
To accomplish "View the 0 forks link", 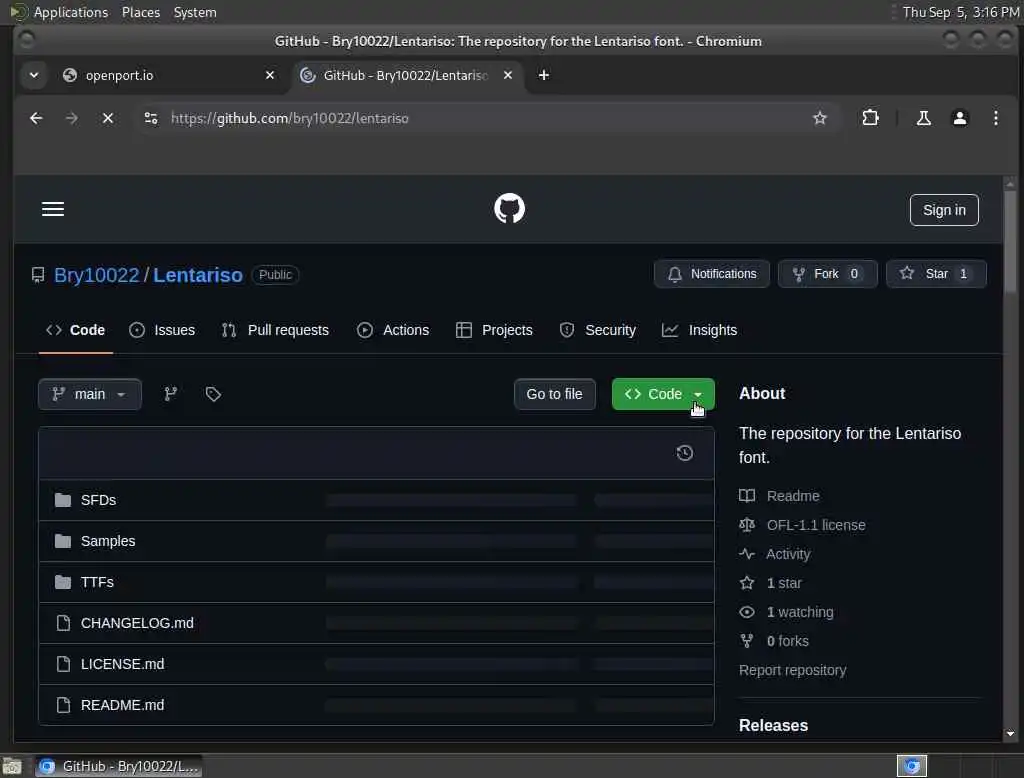I will pos(788,641).
